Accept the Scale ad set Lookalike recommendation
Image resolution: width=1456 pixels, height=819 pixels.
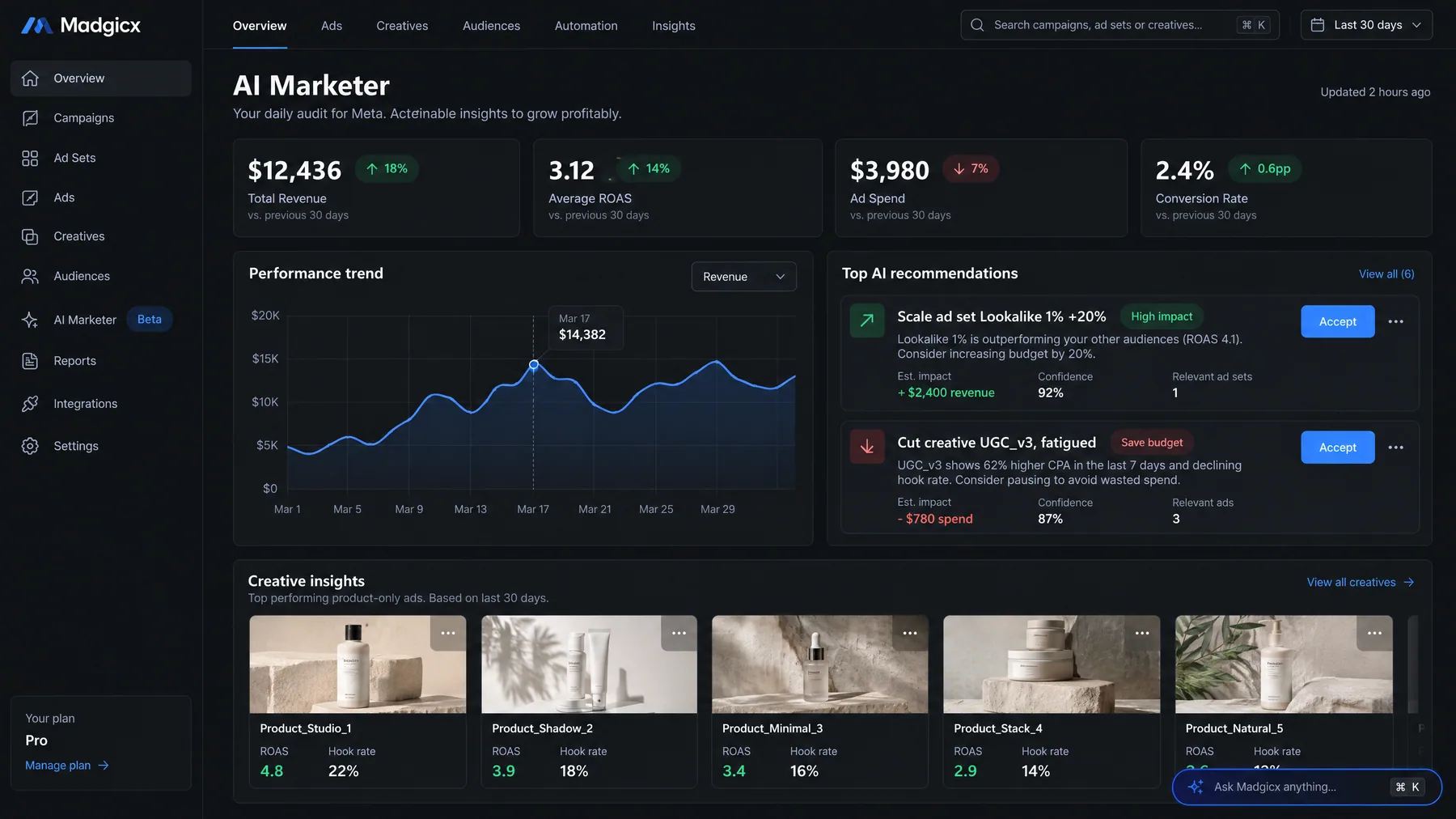pyautogui.click(x=1337, y=321)
